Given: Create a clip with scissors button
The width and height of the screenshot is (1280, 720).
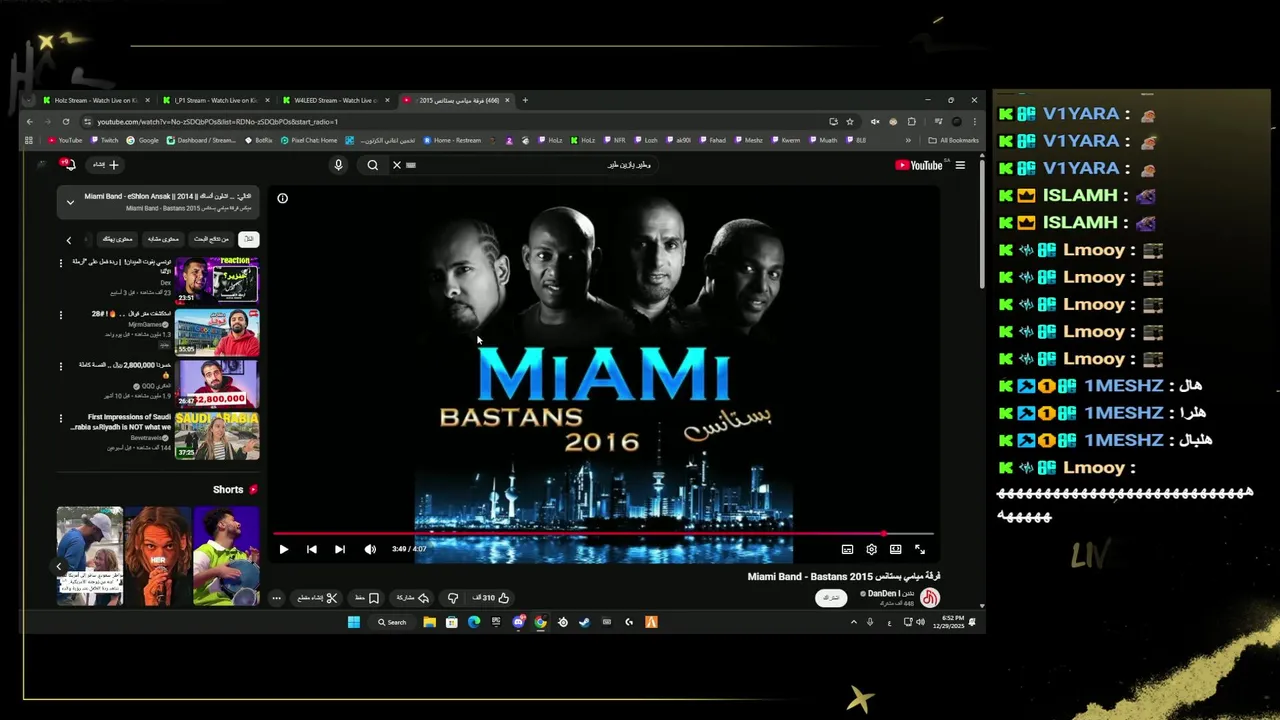Looking at the screenshot, I should [318, 598].
